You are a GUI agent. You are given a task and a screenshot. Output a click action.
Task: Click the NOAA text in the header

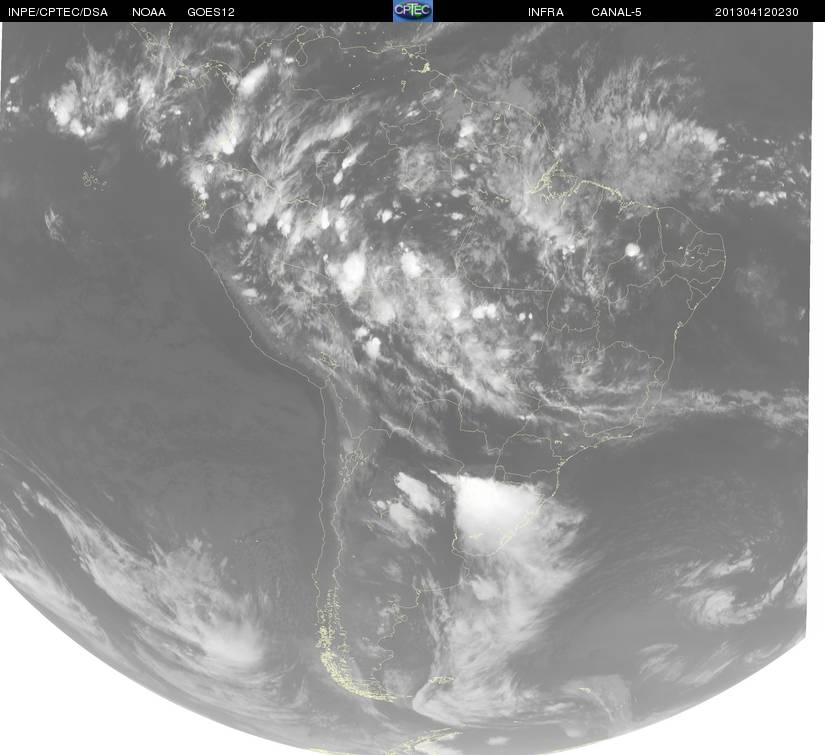(149, 12)
